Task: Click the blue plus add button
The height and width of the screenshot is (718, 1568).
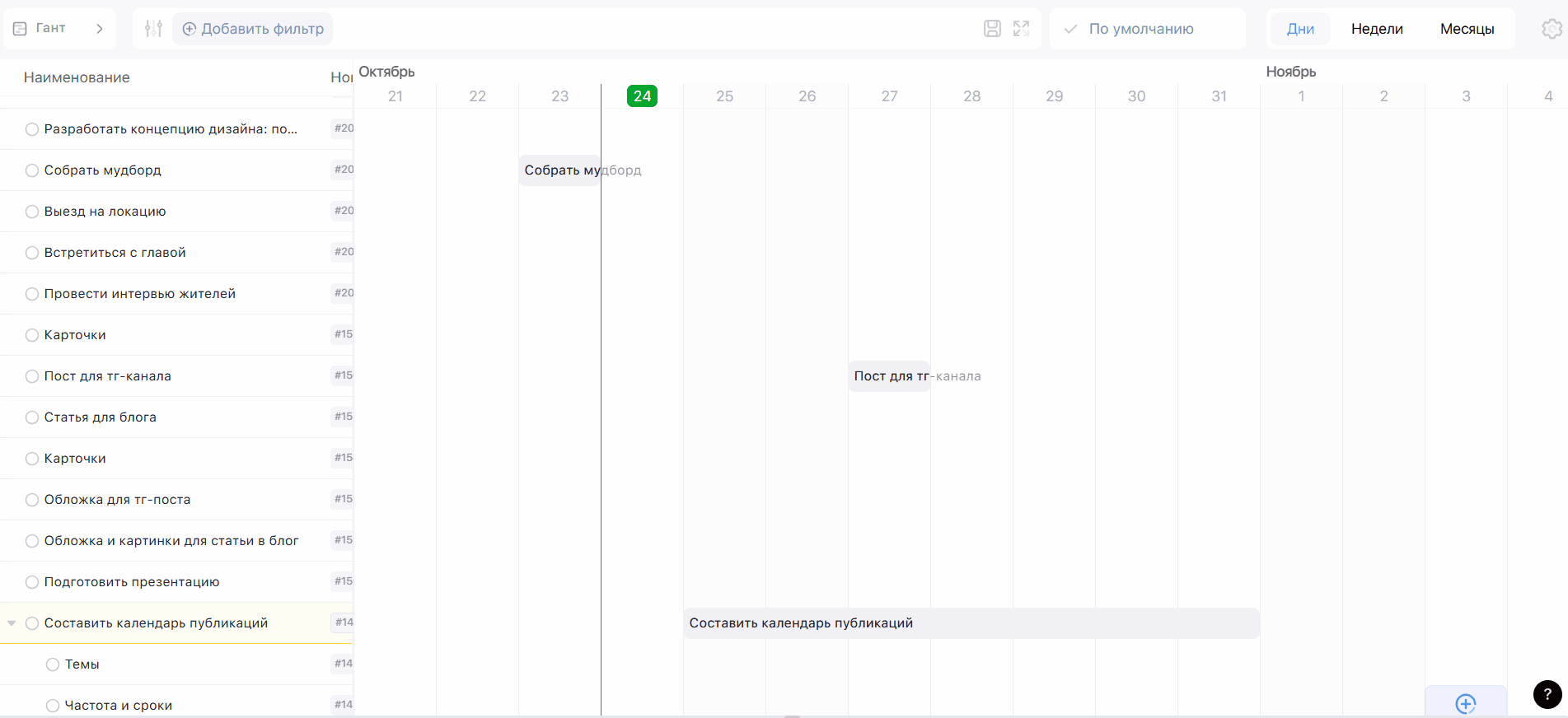Action: pyautogui.click(x=1465, y=703)
